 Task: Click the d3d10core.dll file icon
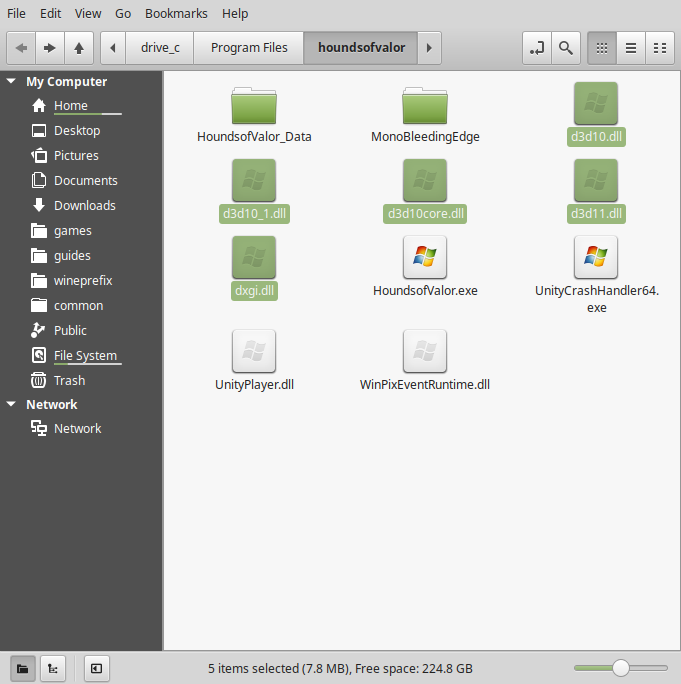[425, 180]
